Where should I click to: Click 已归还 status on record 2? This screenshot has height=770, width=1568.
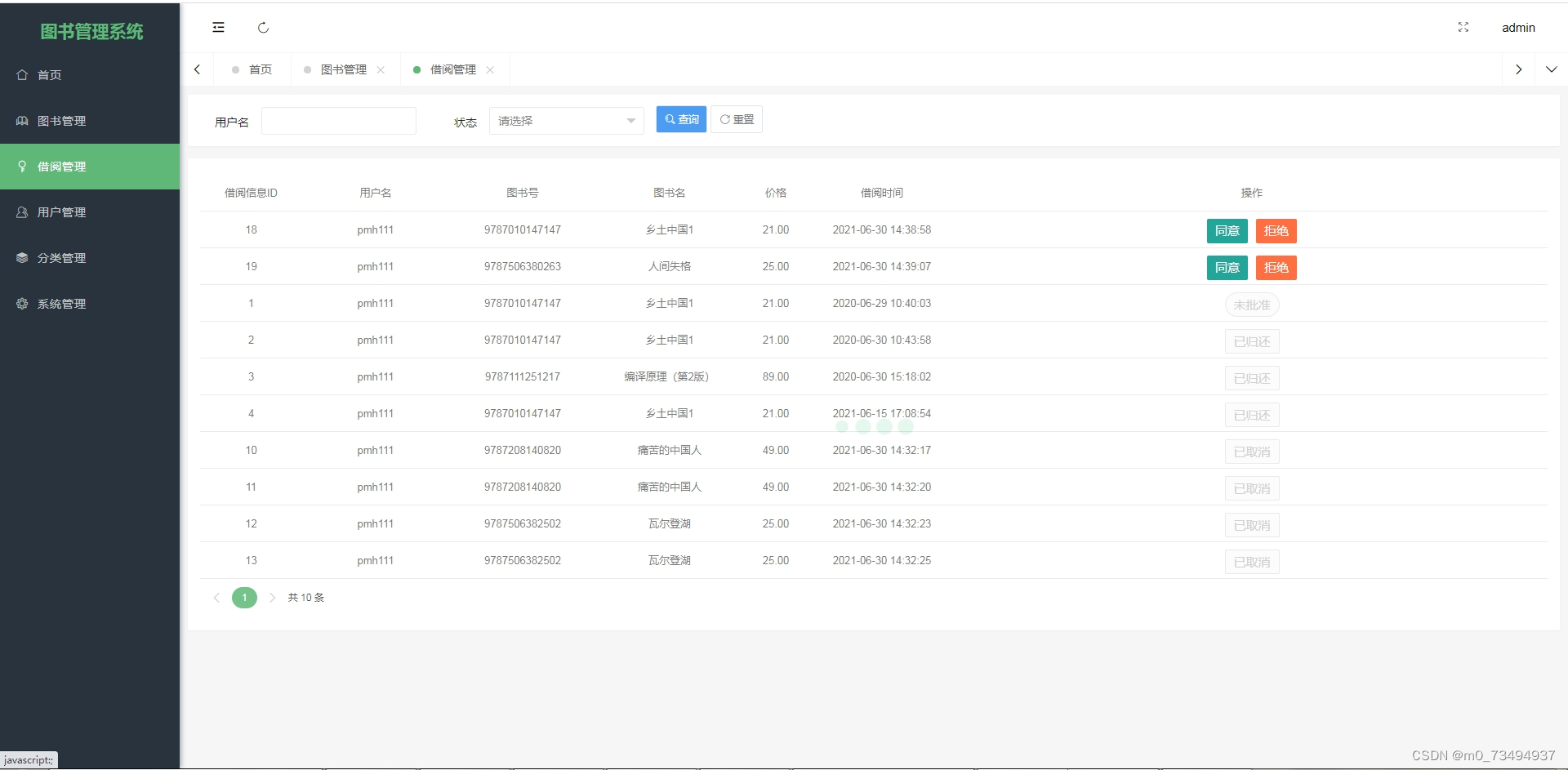tap(1252, 341)
